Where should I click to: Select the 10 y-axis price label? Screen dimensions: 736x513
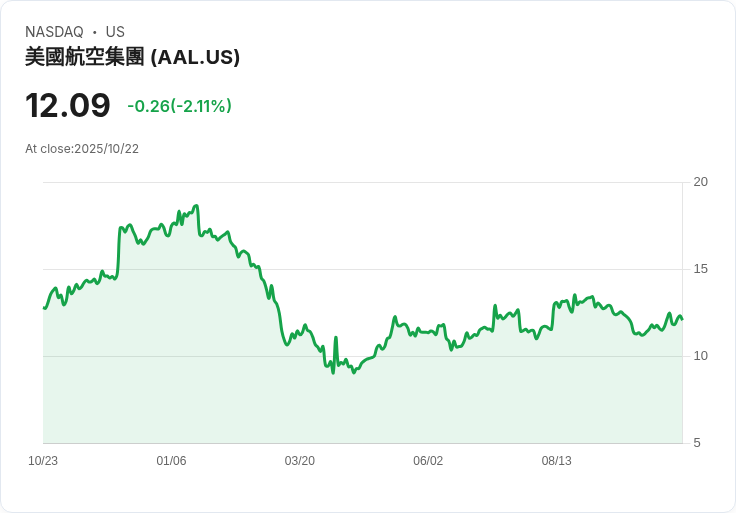[x=701, y=356]
